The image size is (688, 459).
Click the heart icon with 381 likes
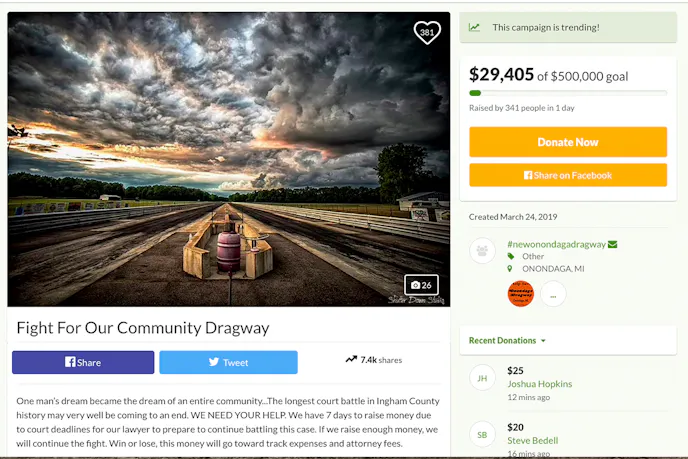(x=427, y=32)
